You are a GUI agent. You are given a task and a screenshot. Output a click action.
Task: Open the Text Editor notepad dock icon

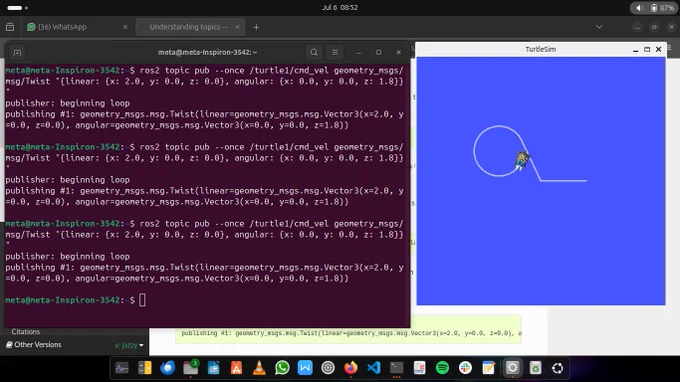pos(488,368)
